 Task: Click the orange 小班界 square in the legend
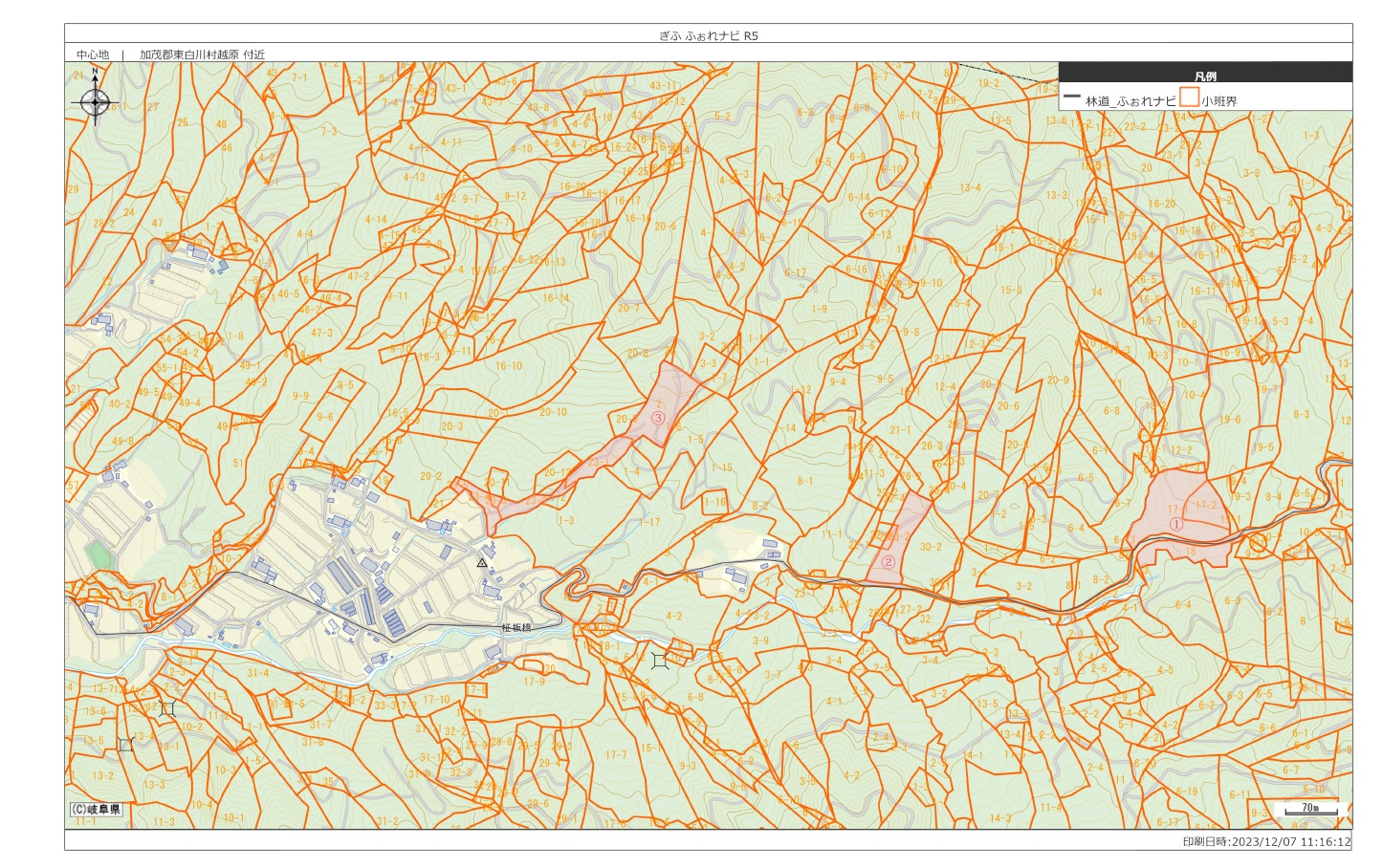coord(1189,97)
